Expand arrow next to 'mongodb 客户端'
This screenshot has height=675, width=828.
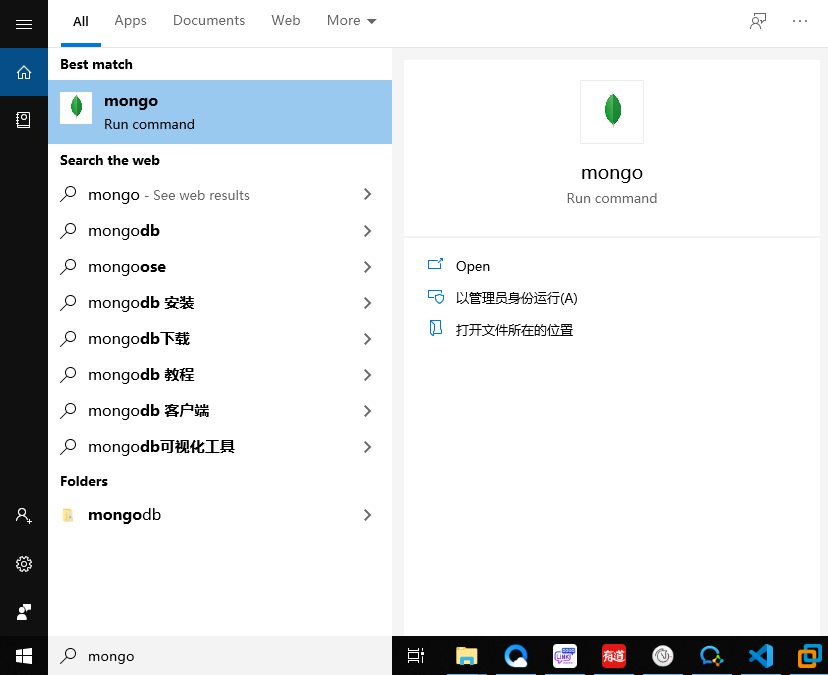[368, 411]
